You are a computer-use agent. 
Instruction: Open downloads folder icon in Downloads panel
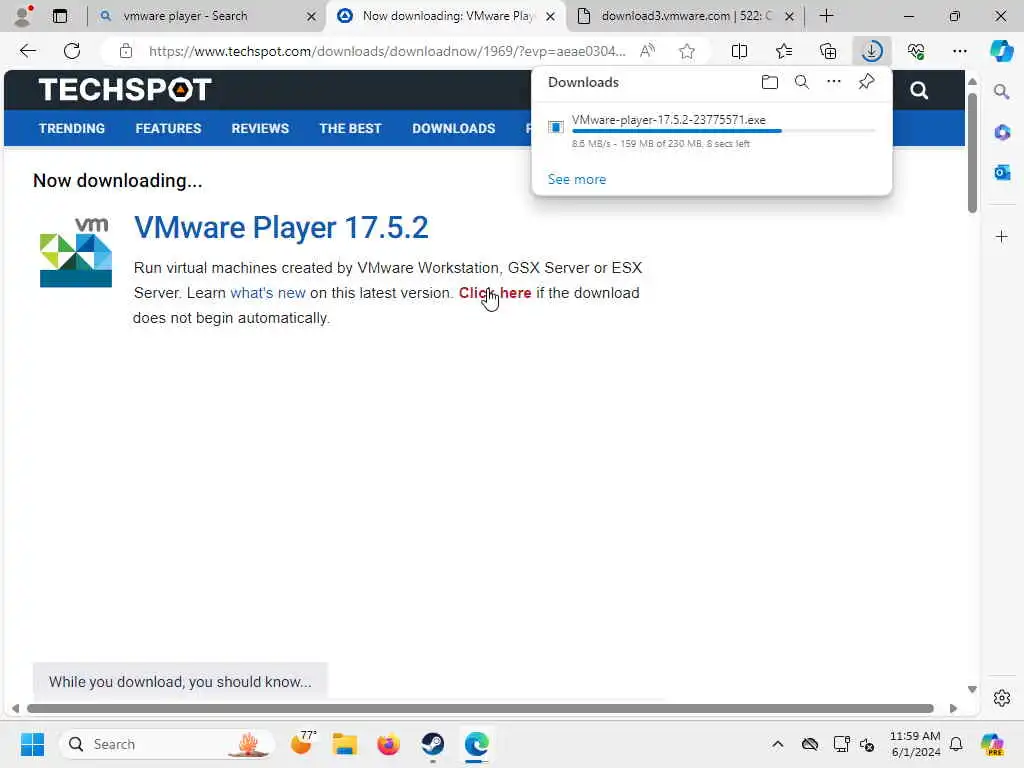click(x=770, y=82)
